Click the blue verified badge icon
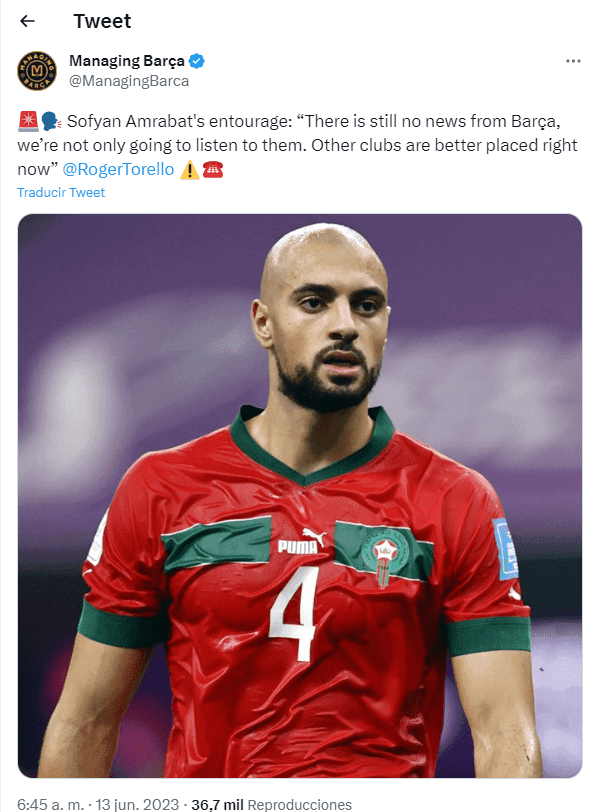The image size is (591, 812). point(196,61)
